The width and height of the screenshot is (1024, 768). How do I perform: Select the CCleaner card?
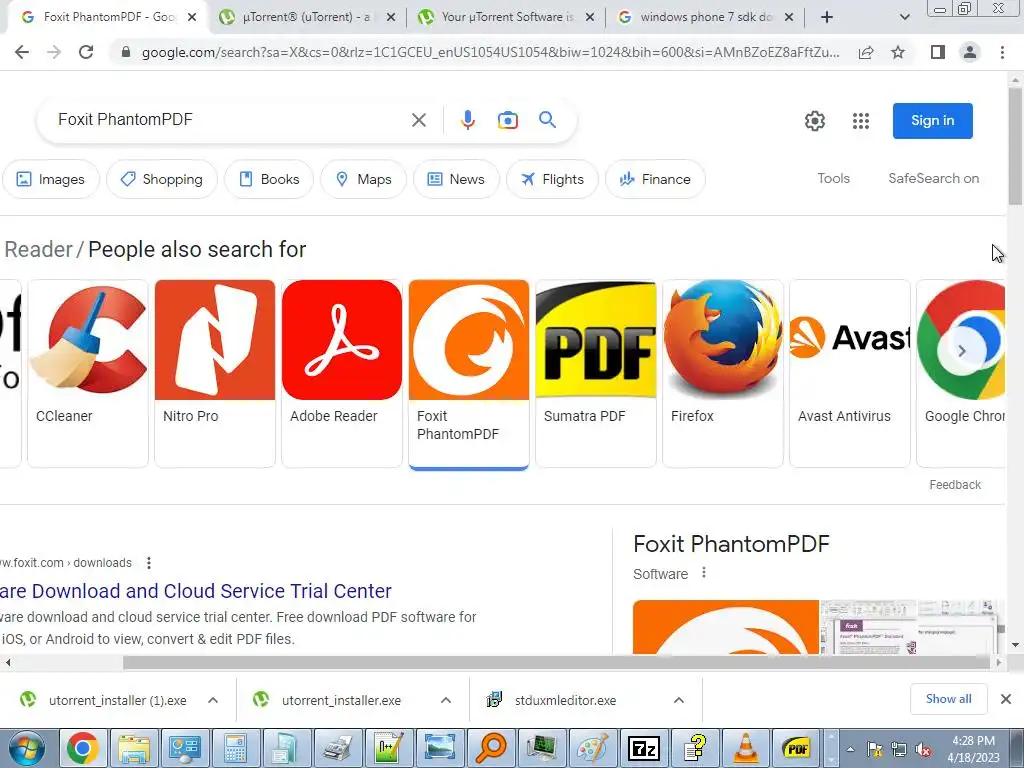coord(88,374)
